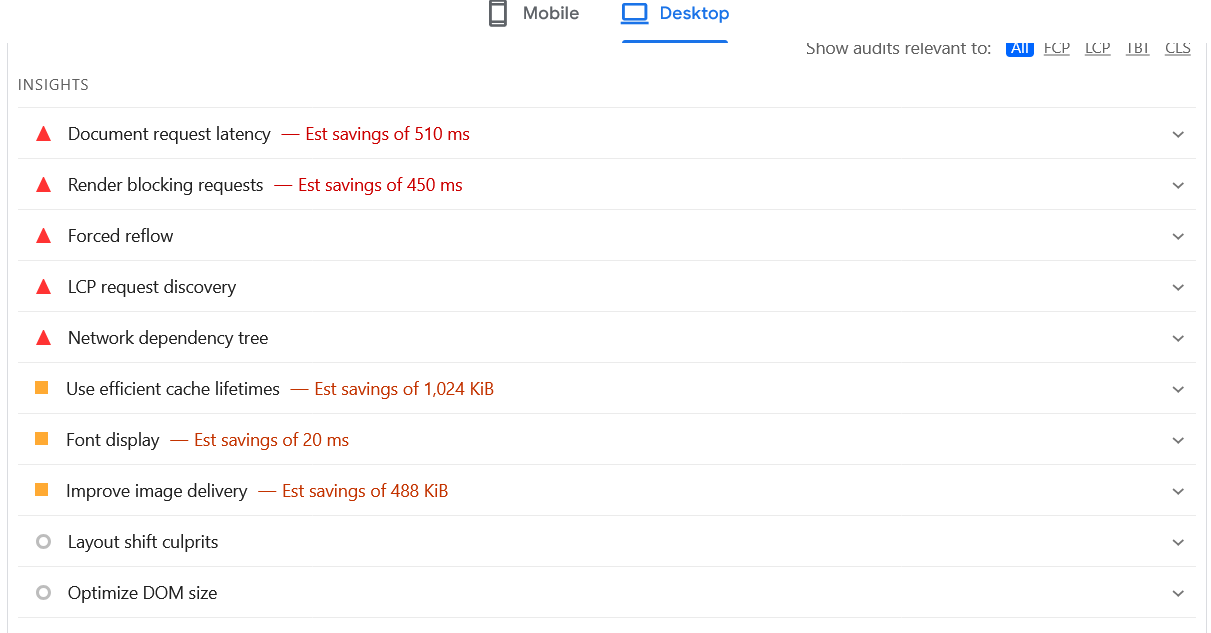The height and width of the screenshot is (633, 1211).
Task: Click gray circle beside Optimize DOM size
Action: (43, 593)
